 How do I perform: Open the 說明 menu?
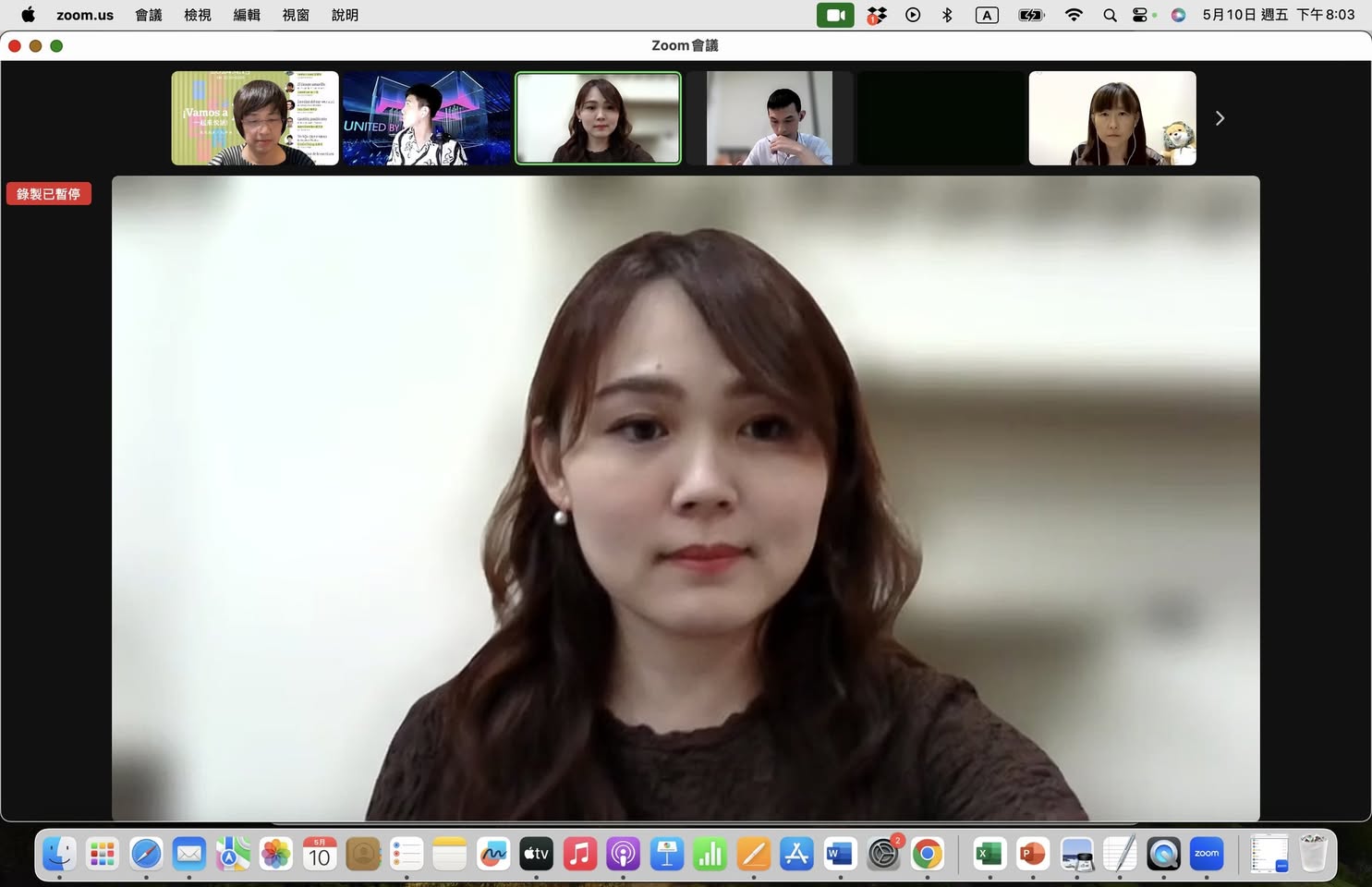(345, 15)
